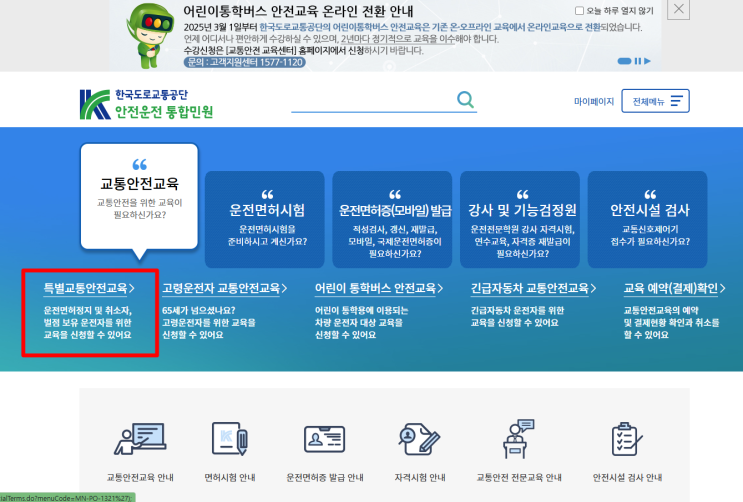Open 긴급자동차 교통안전교육 link
Image resolution: width=743 pixels, height=502 pixels.
(533, 288)
